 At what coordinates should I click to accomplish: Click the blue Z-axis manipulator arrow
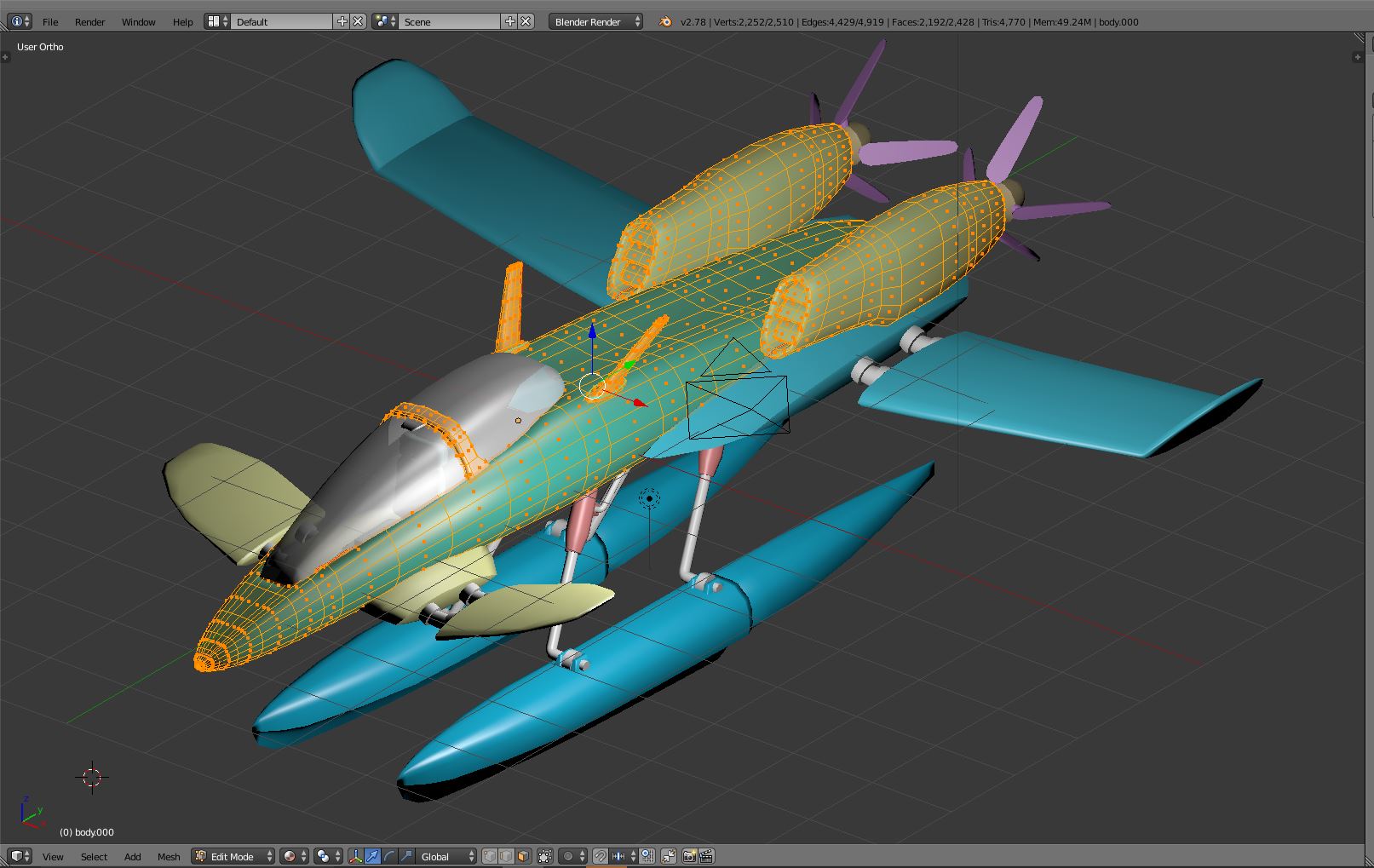(x=593, y=331)
